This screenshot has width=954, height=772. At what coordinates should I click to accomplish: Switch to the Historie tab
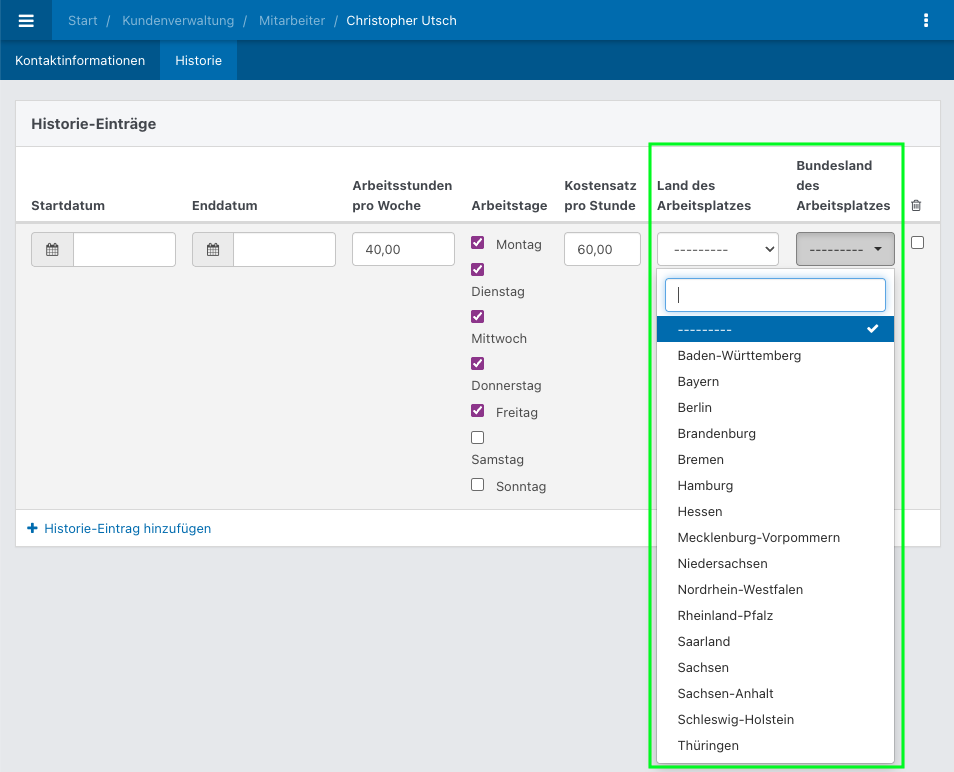tap(197, 60)
